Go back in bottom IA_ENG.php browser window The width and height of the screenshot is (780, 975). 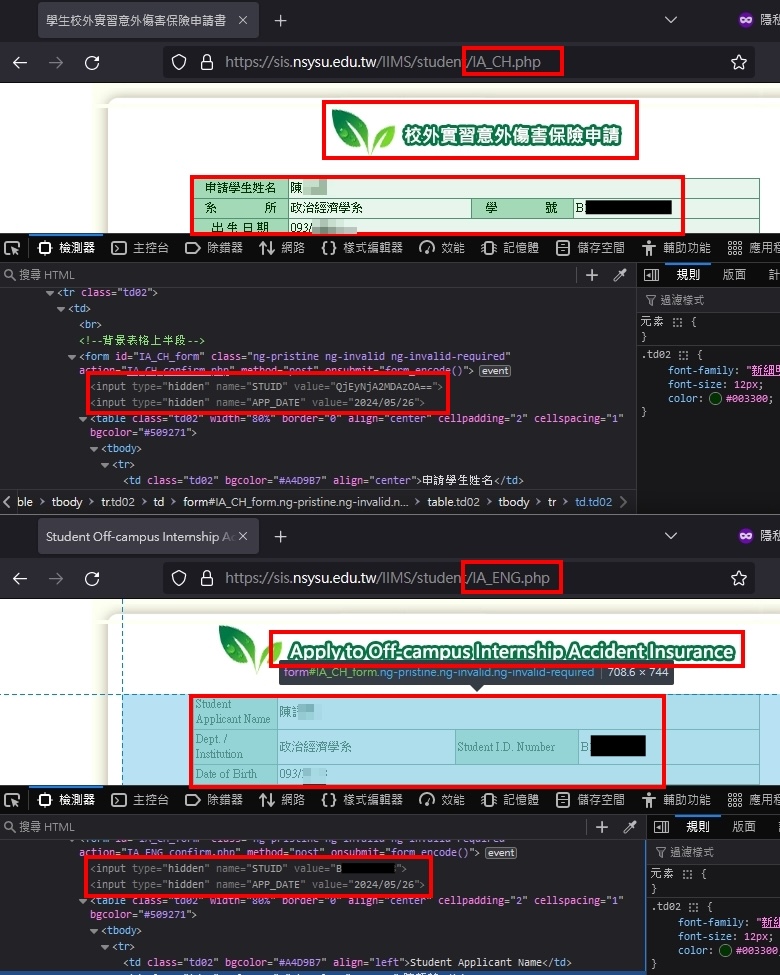pyautogui.click(x=20, y=578)
